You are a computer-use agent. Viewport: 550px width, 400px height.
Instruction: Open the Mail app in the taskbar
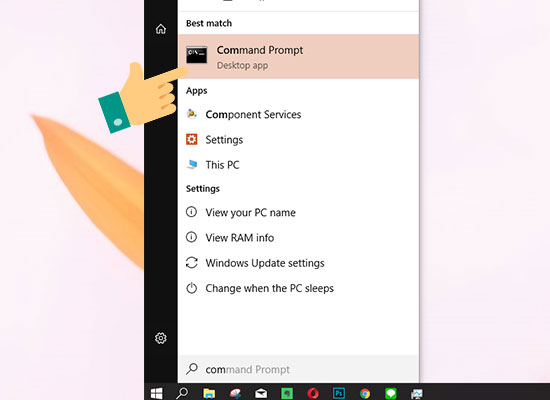tap(261, 393)
